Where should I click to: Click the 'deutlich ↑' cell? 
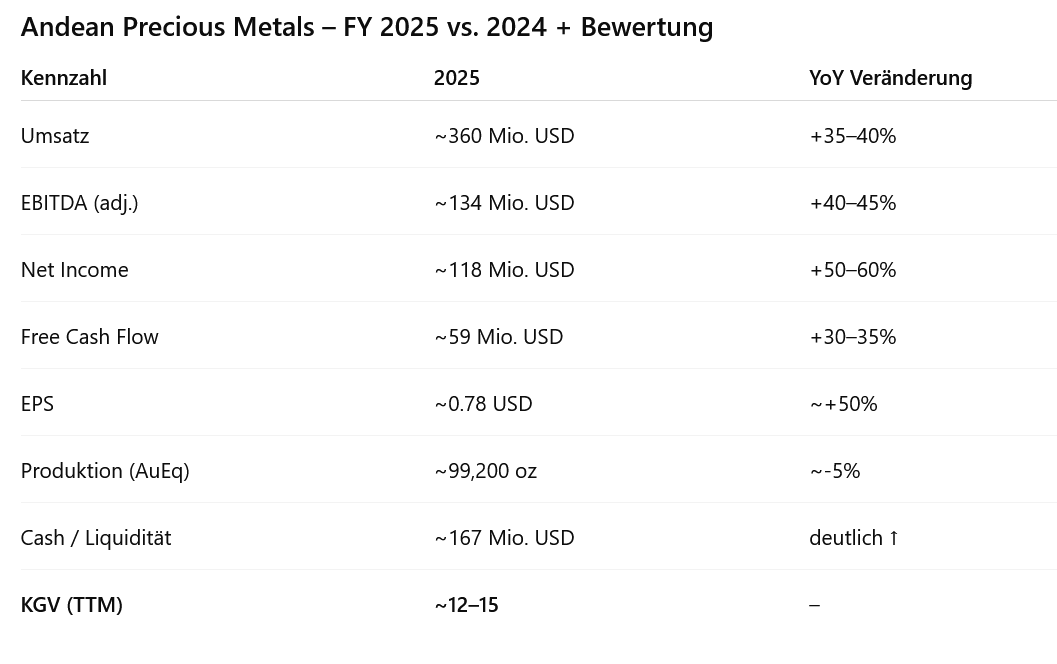tap(854, 538)
